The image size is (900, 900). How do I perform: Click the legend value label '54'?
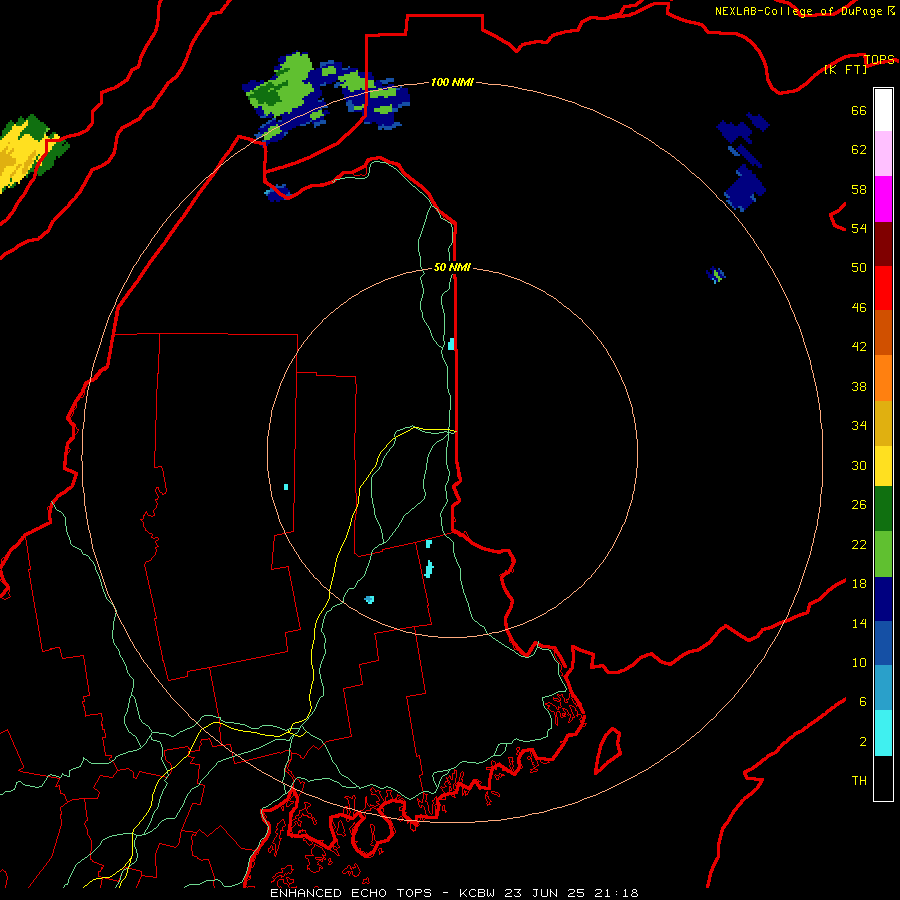[x=859, y=228]
